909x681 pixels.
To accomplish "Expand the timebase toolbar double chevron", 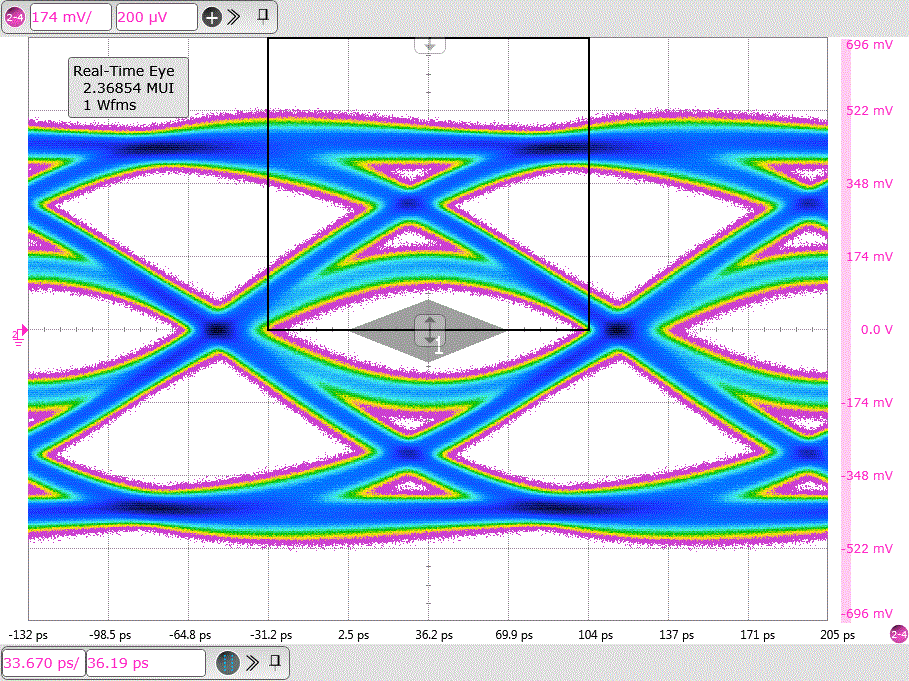I will pyautogui.click(x=252, y=662).
